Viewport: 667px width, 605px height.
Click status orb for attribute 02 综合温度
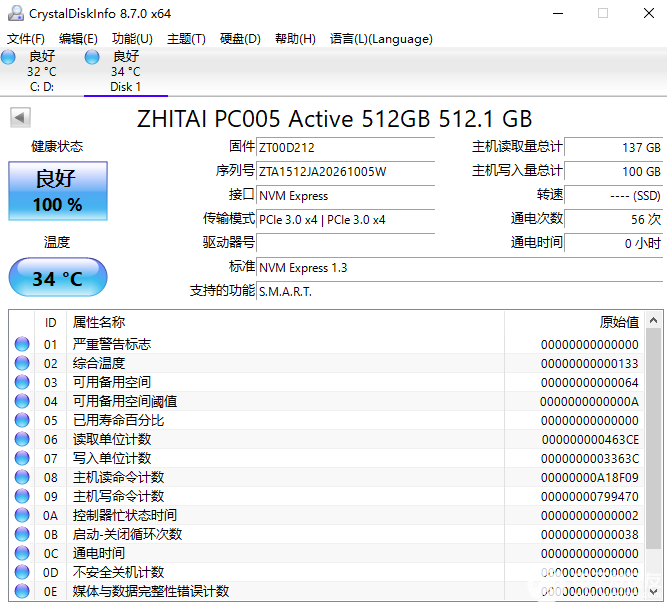[22, 363]
